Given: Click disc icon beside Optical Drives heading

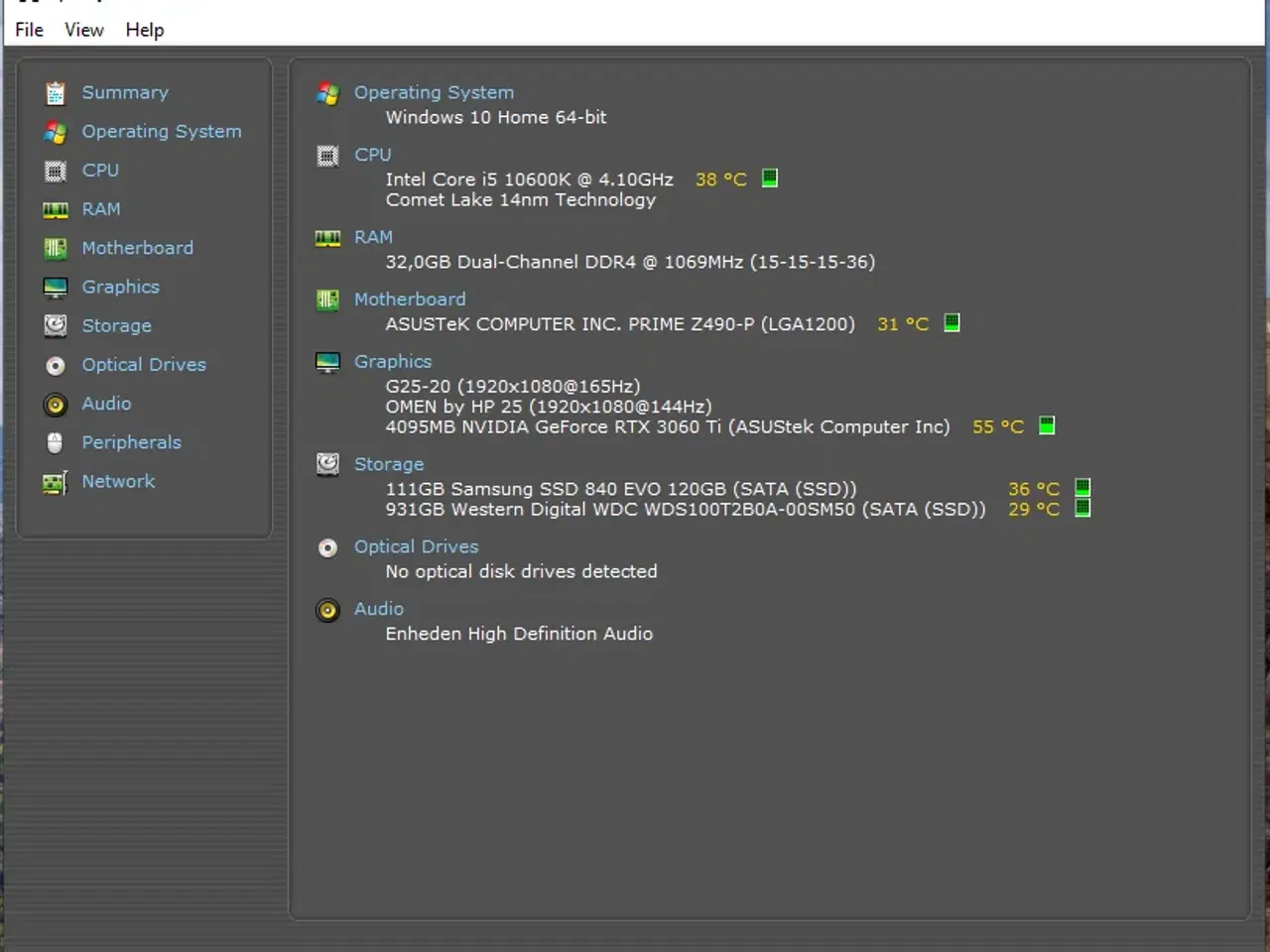Looking at the screenshot, I should coord(327,547).
